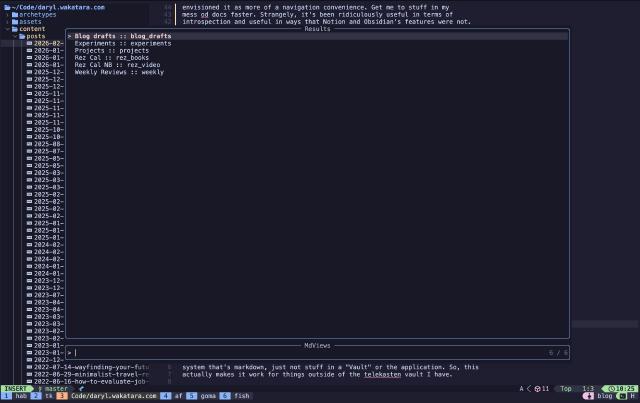Click the small icon right of master in statusline
This screenshot has height=403, width=640.
coord(81,389)
